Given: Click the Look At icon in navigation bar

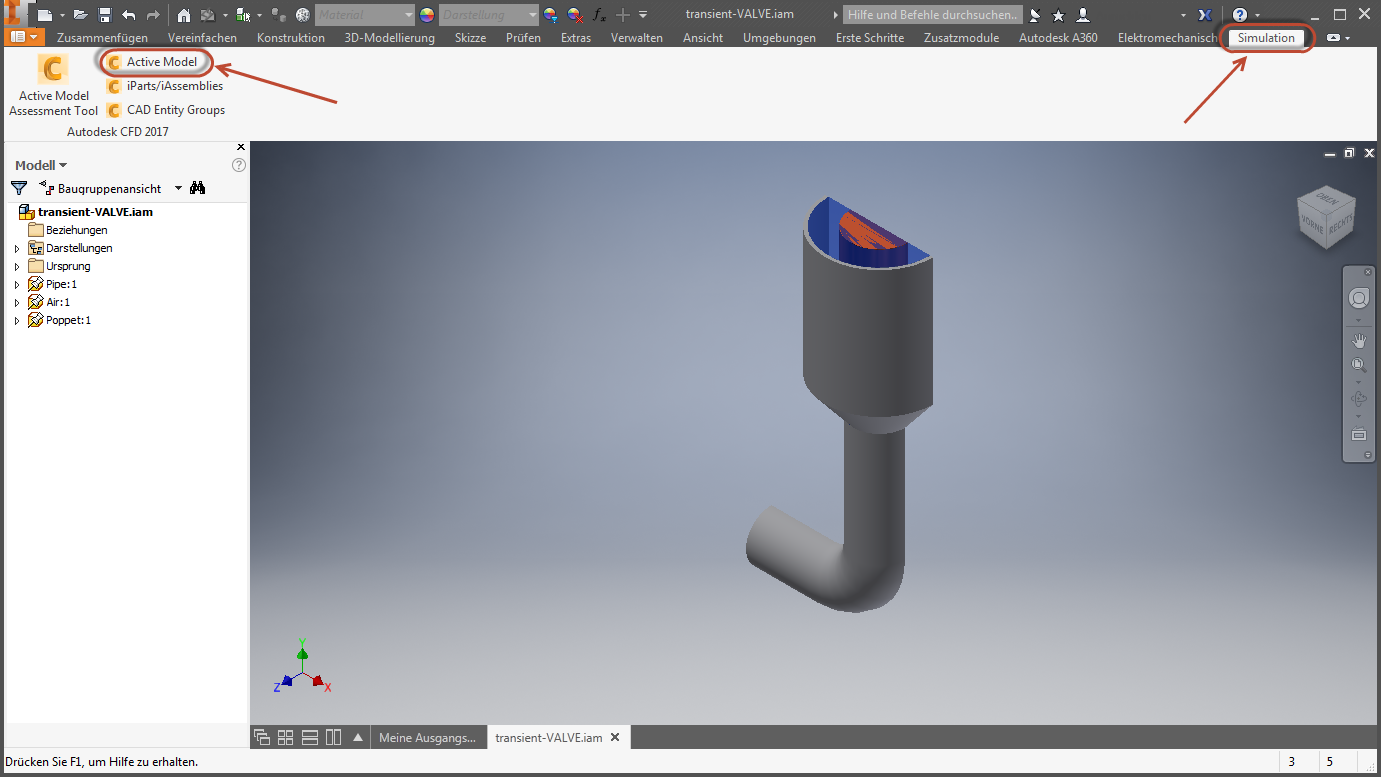Looking at the screenshot, I should 1358,434.
